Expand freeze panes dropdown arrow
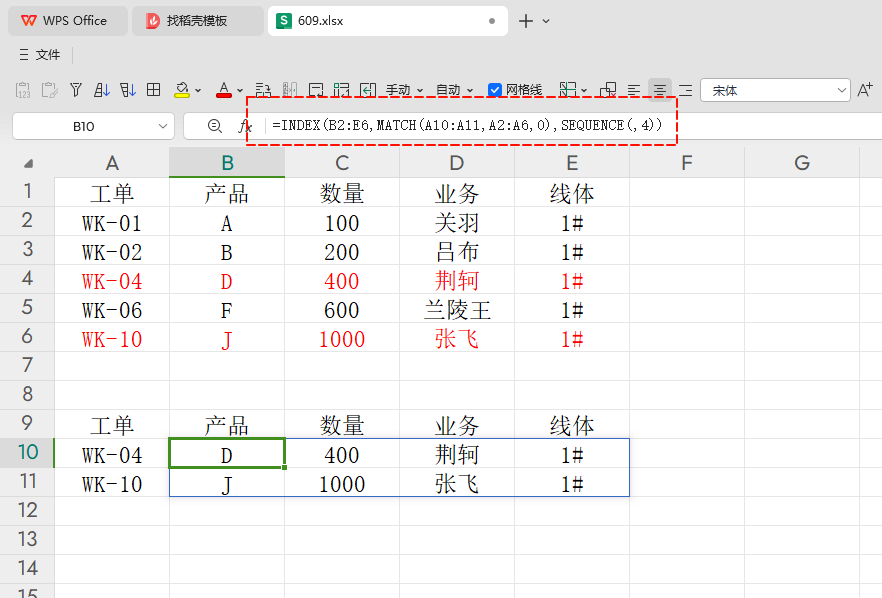The height and width of the screenshot is (598, 882). coord(584,90)
